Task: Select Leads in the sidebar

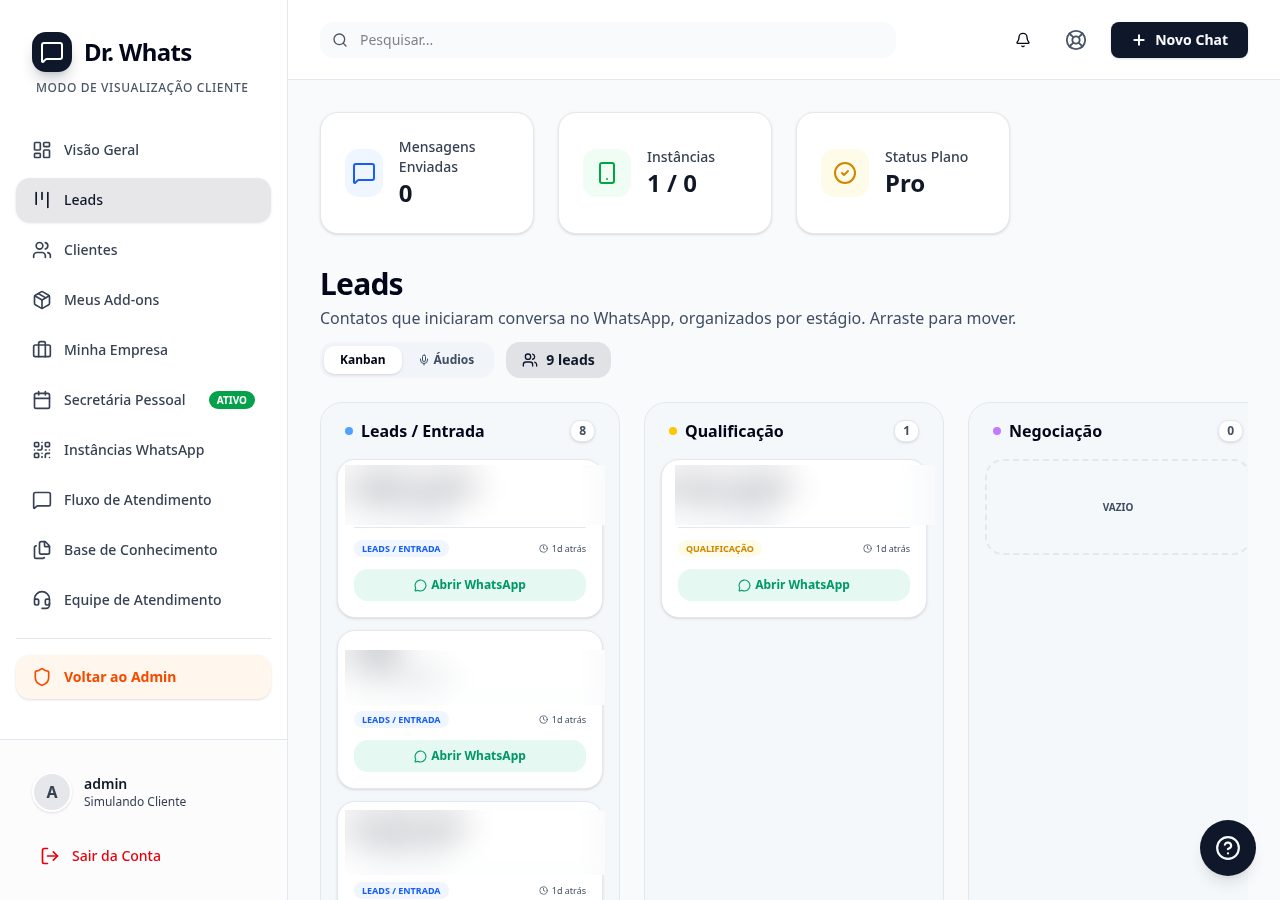Action: [143, 200]
